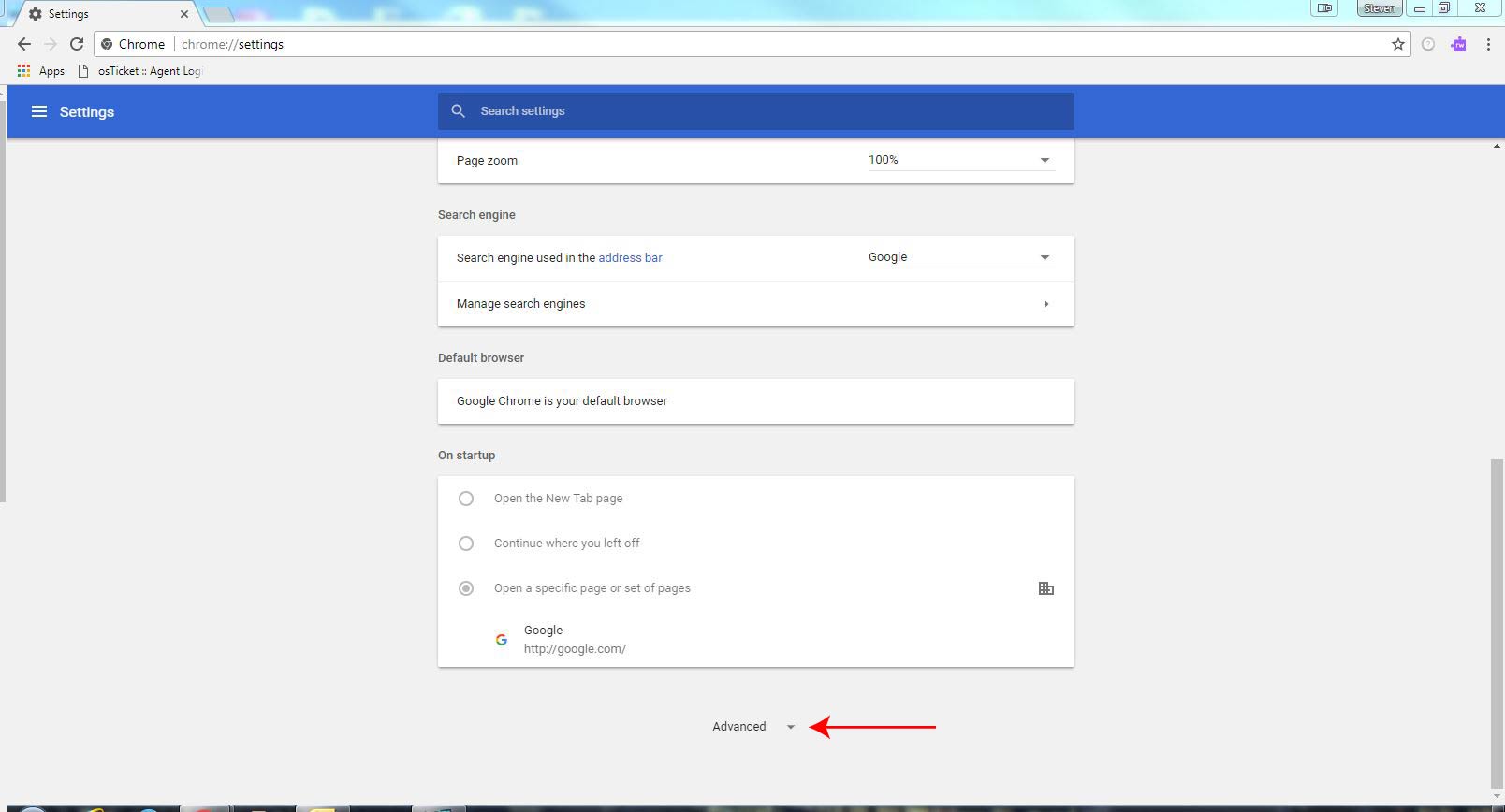Image resolution: width=1505 pixels, height=812 pixels.
Task: Select Open the New Tab page
Action: pyautogui.click(x=466, y=499)
